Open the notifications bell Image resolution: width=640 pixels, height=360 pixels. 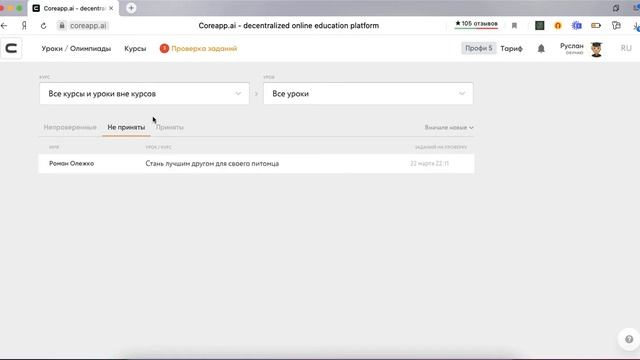click(x=541, y=49)
